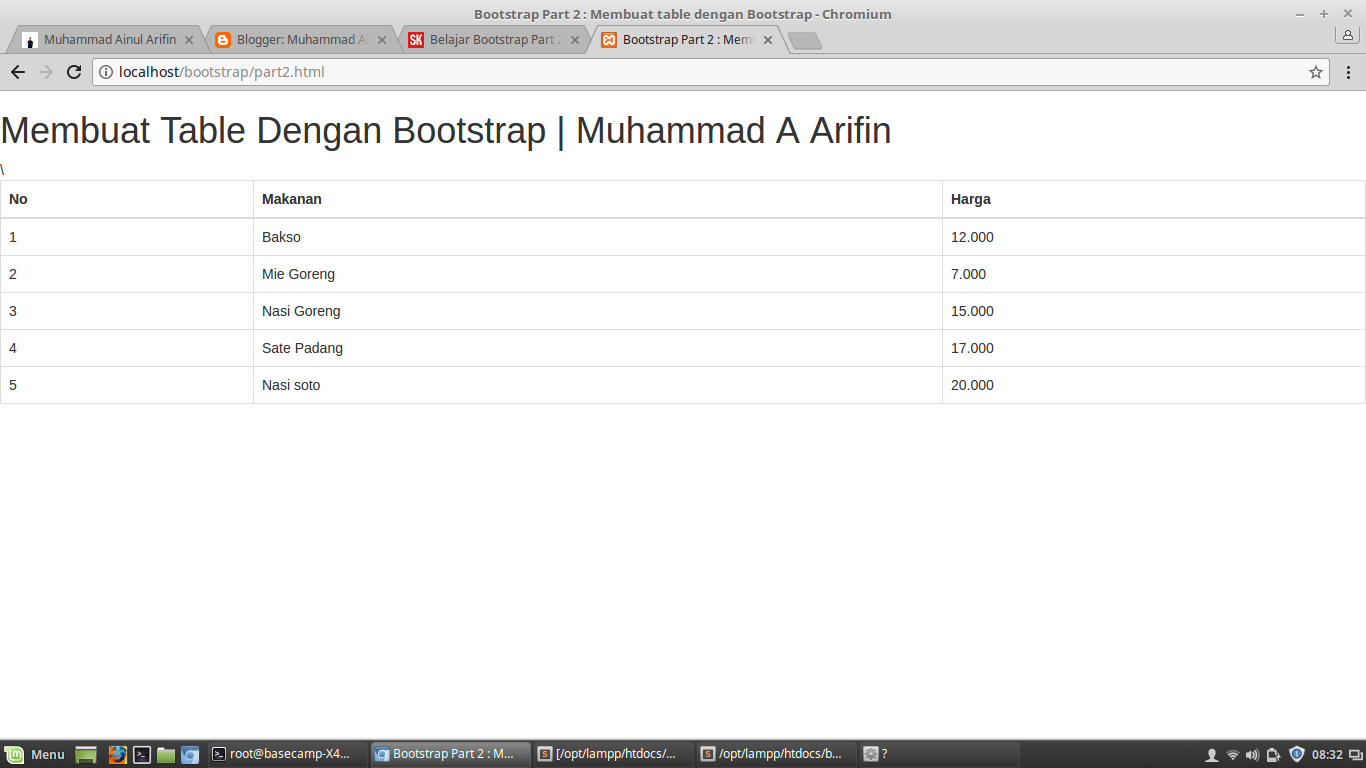Reload the current page
This screenshot has height=768, width=1366.
(x=73, y=72)
